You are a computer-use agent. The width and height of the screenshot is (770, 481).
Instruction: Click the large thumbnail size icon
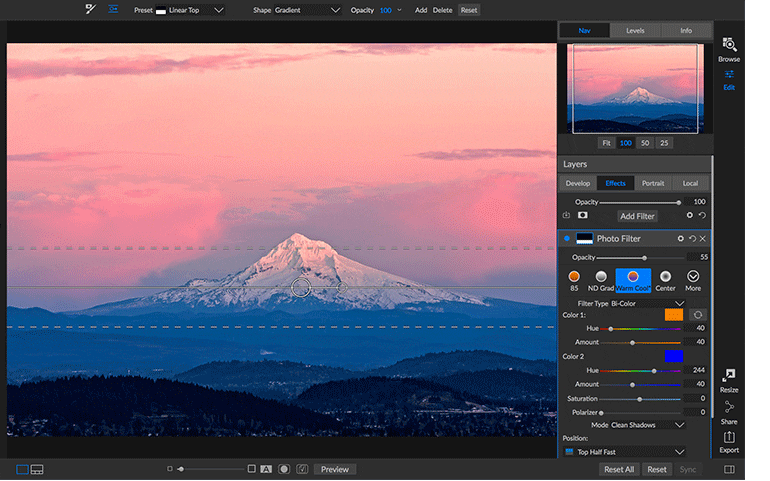251,469
